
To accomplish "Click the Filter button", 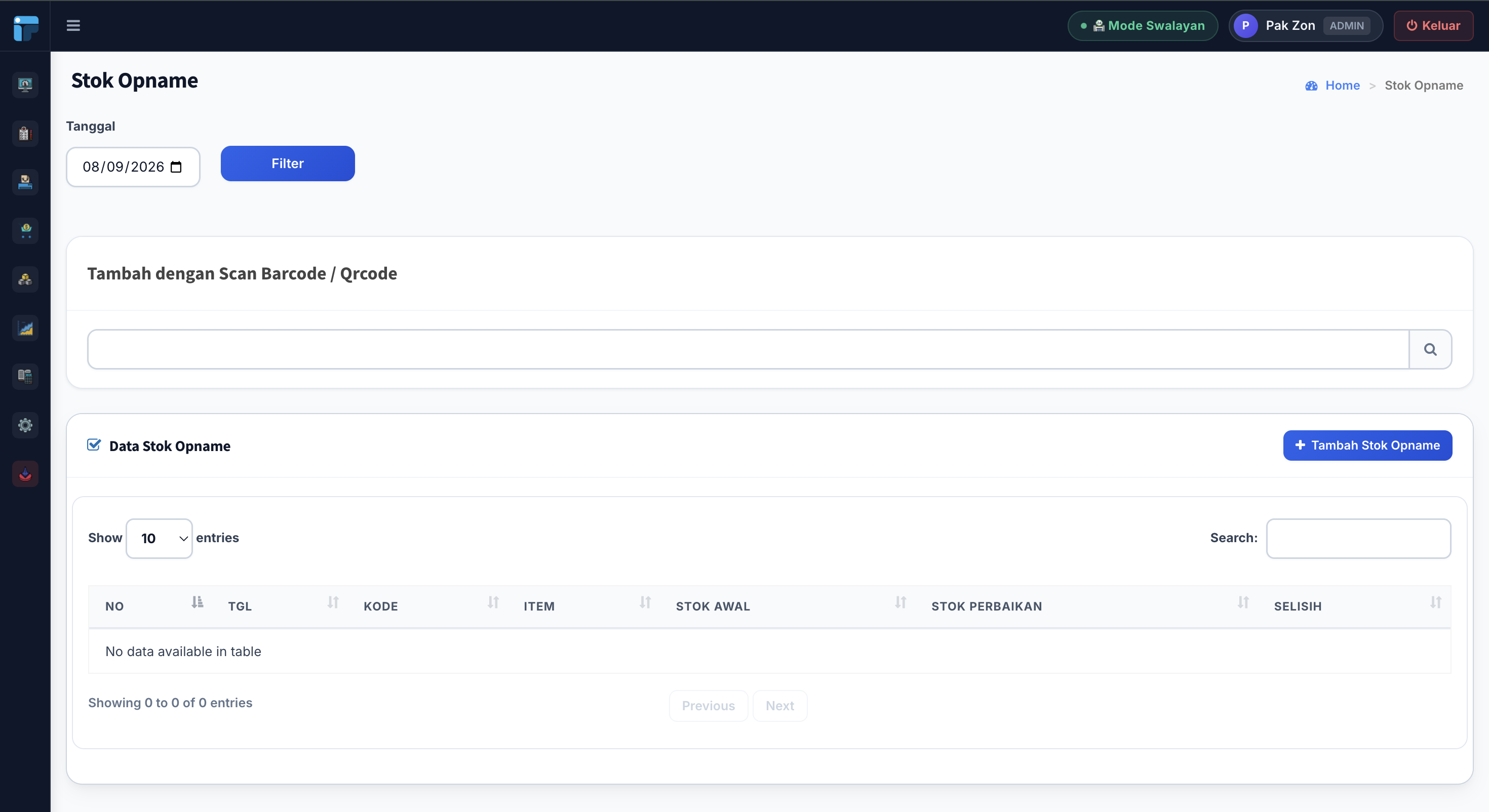I will (x=287, y=164).
